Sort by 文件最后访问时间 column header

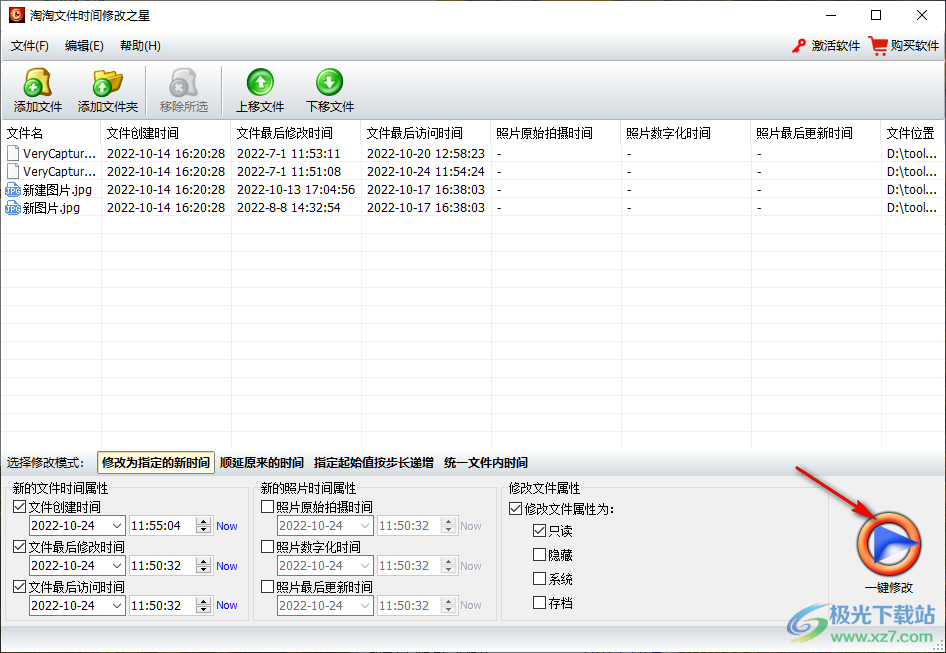coord(426,133)
